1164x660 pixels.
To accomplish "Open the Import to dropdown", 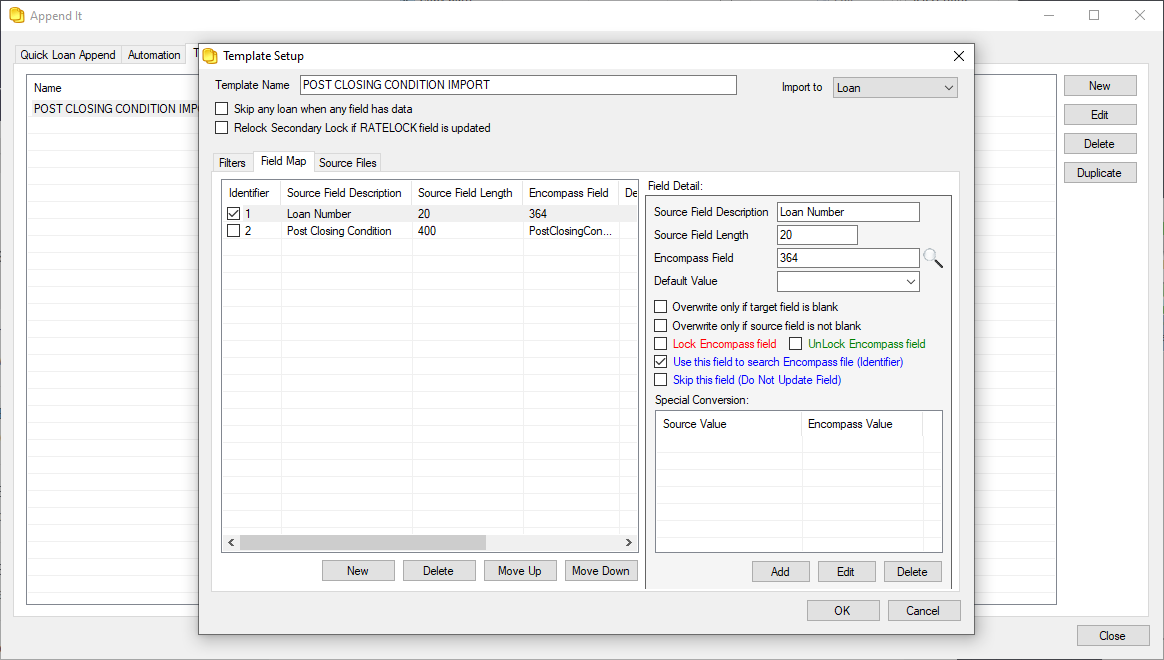I will pyautogui.click(x=895, y=88).
